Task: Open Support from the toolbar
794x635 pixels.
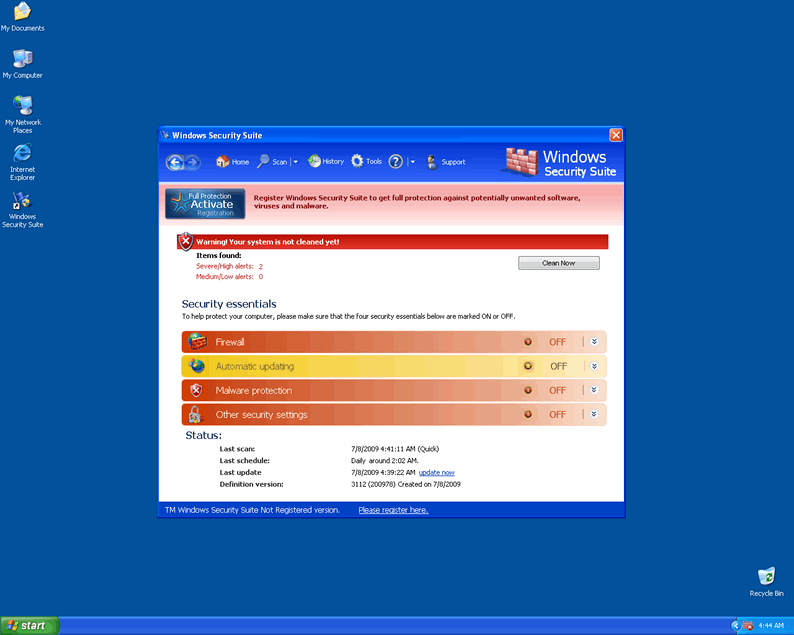Action: tap(433, 162)
